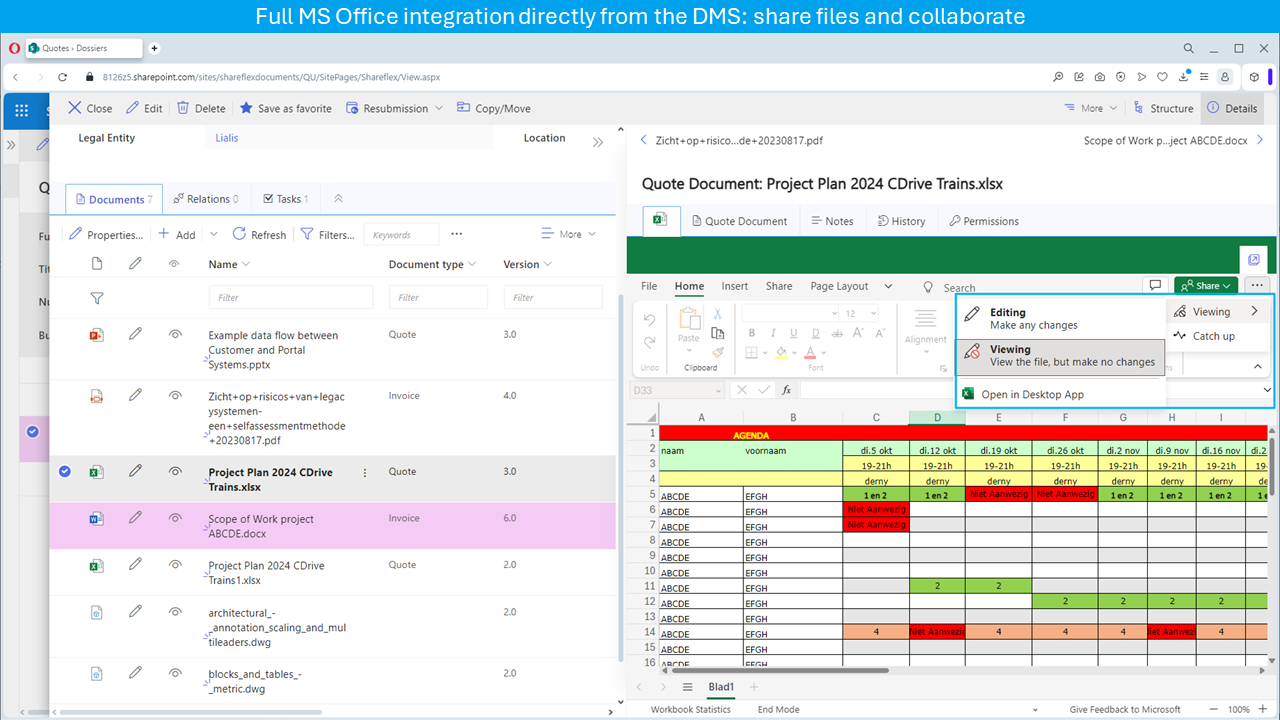1280x720 pixels.
Task: Switch to the Tasks tab
Action: [285, 199]
